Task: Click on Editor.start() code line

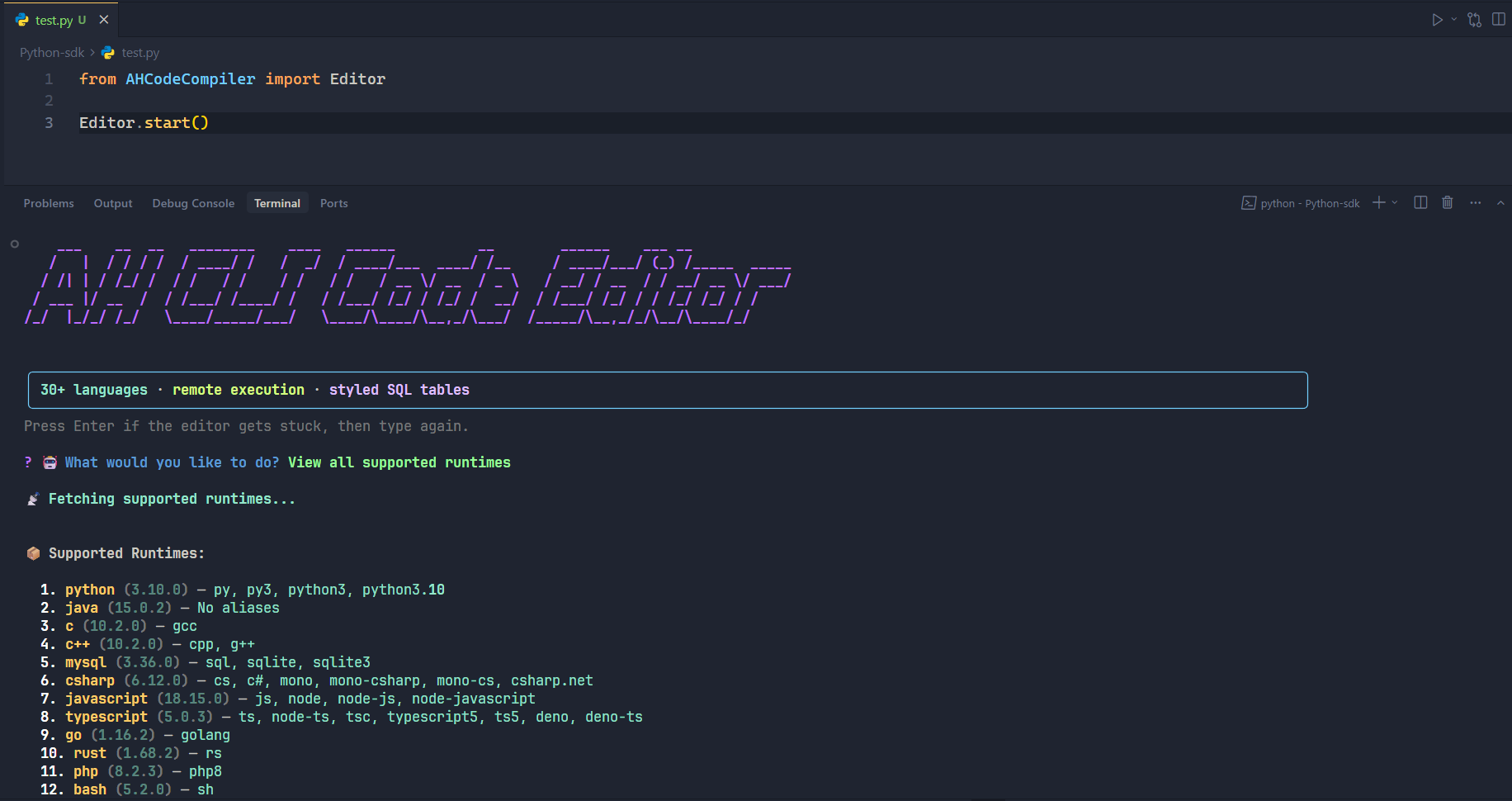Action: click(144, 123)
